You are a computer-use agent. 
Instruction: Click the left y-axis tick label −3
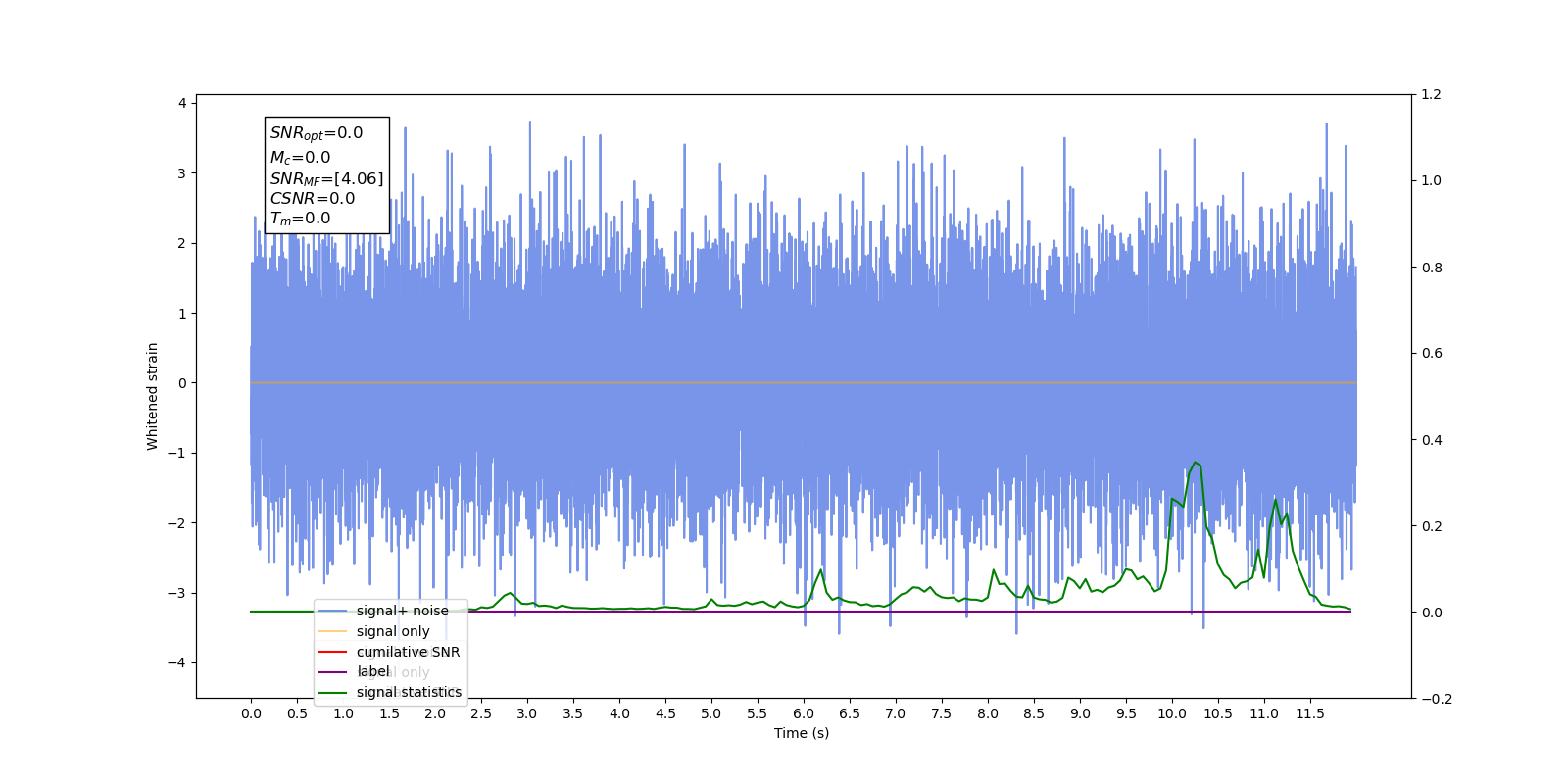point(178,593)
